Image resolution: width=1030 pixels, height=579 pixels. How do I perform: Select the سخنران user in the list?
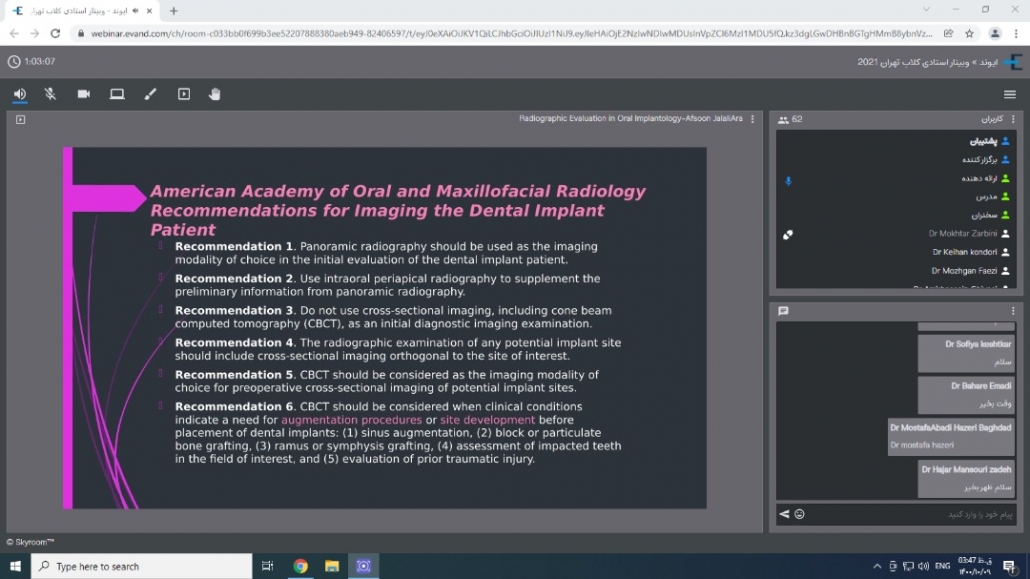[x=991, y=215]
